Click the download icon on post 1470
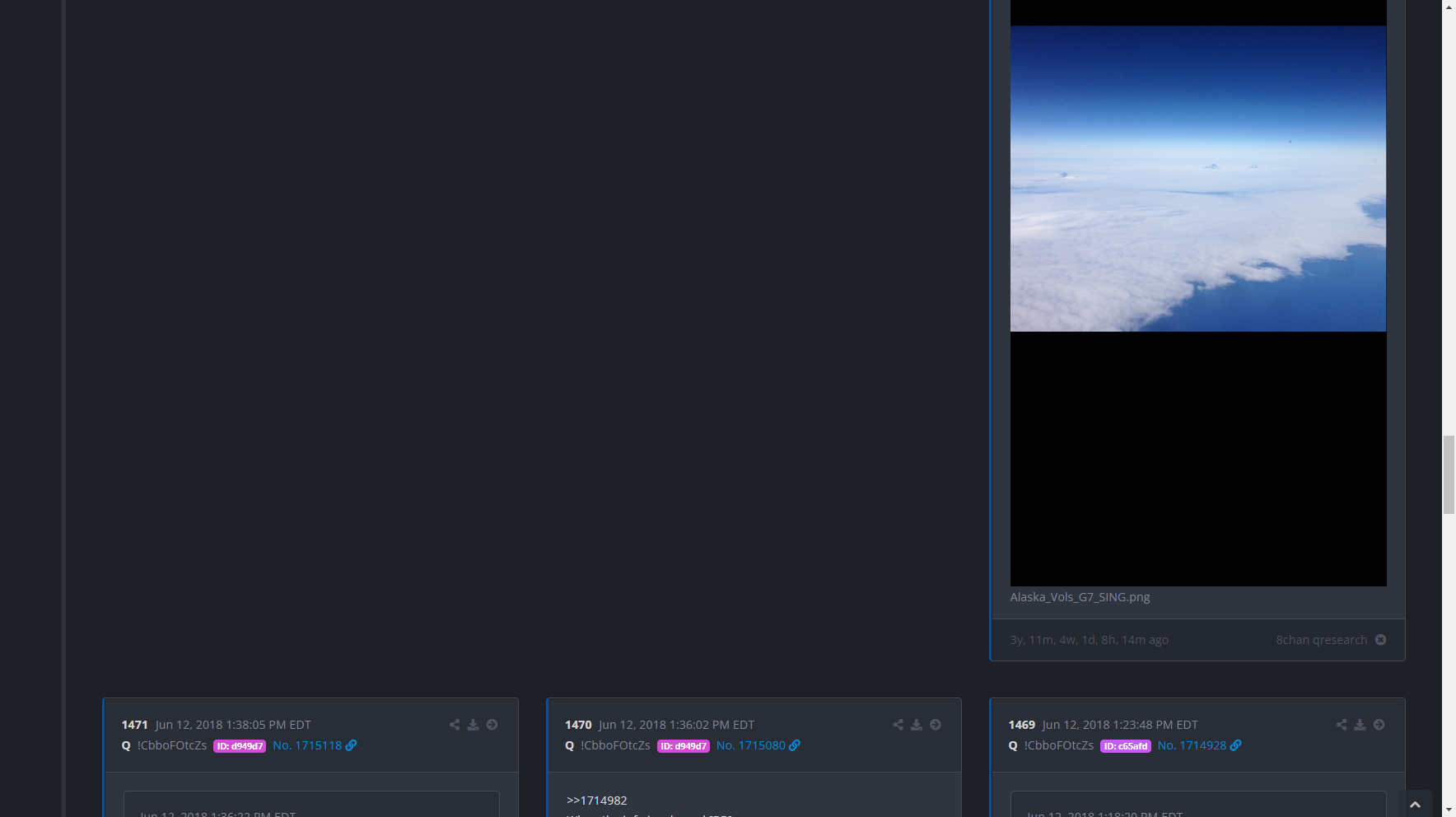 916,725
